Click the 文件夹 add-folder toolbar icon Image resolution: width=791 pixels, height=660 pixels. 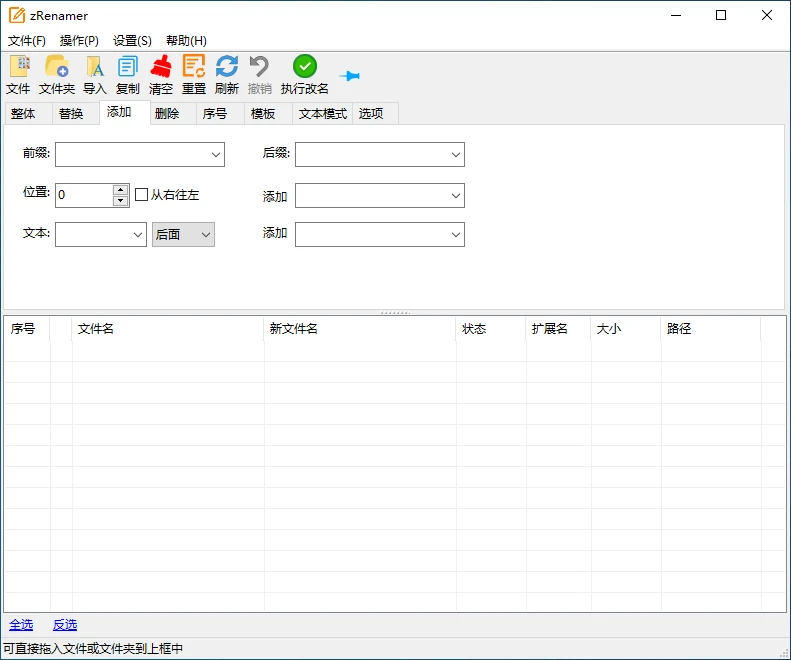tap(57, 67)
